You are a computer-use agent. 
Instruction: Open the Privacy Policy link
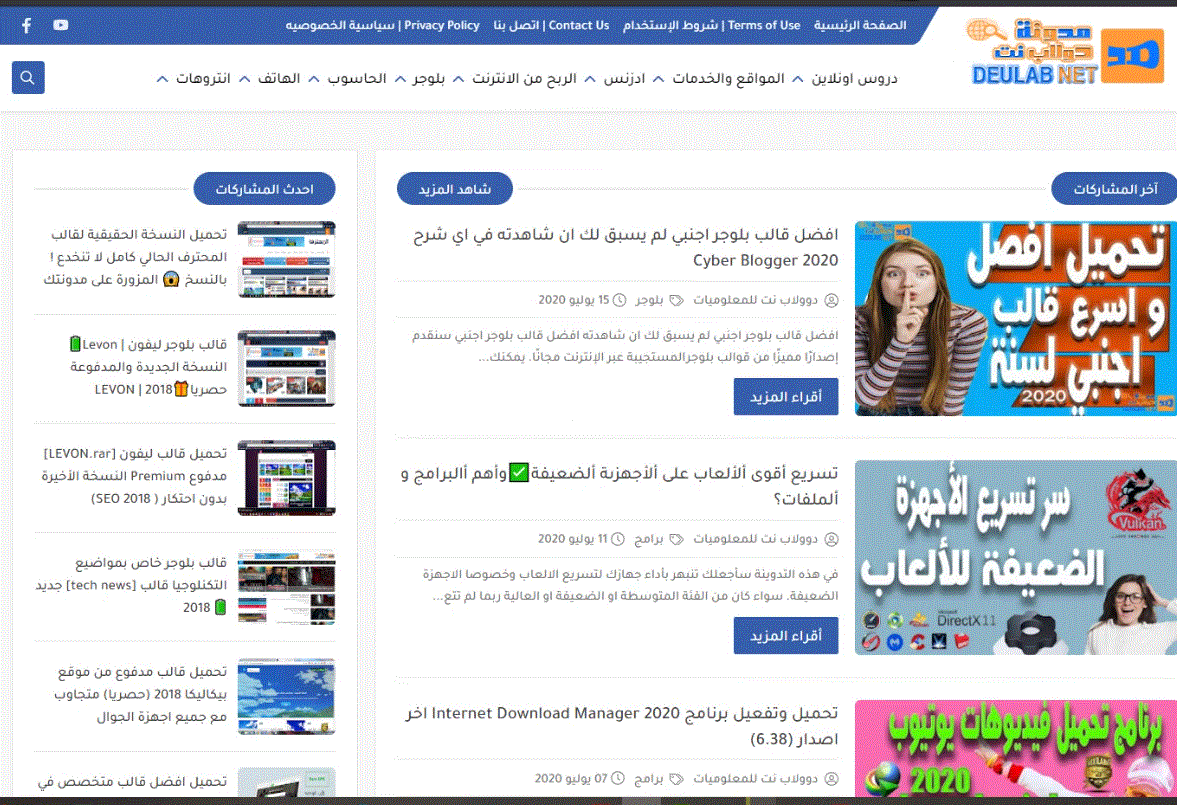pyautogui.click(x=382, y=25)
